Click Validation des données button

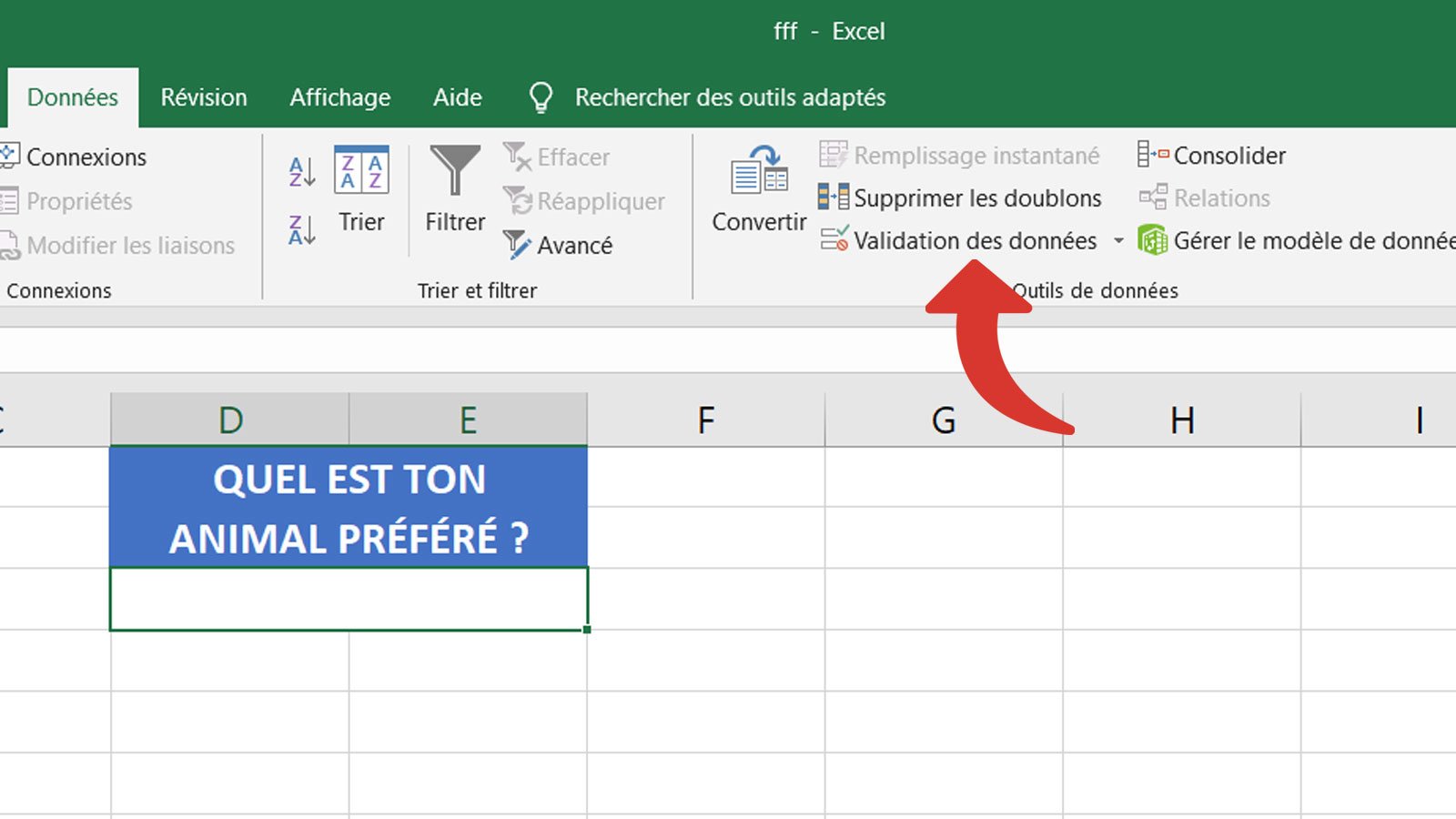pos(959,240)
